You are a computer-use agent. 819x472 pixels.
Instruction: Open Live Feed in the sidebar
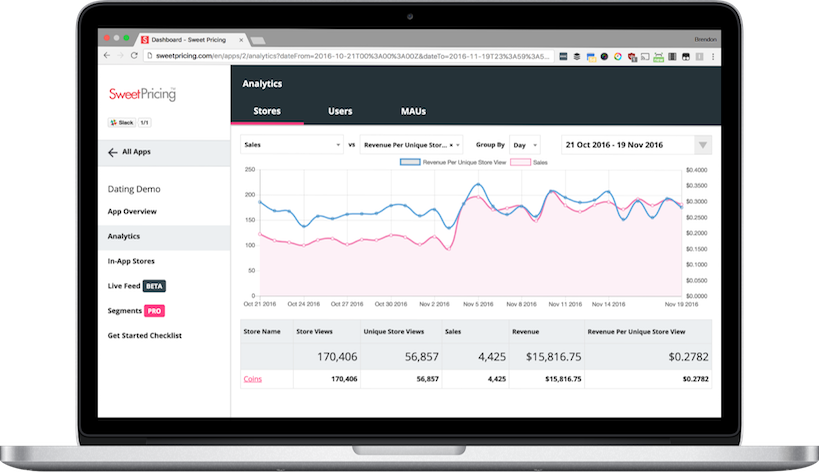[x=124, y=286]
